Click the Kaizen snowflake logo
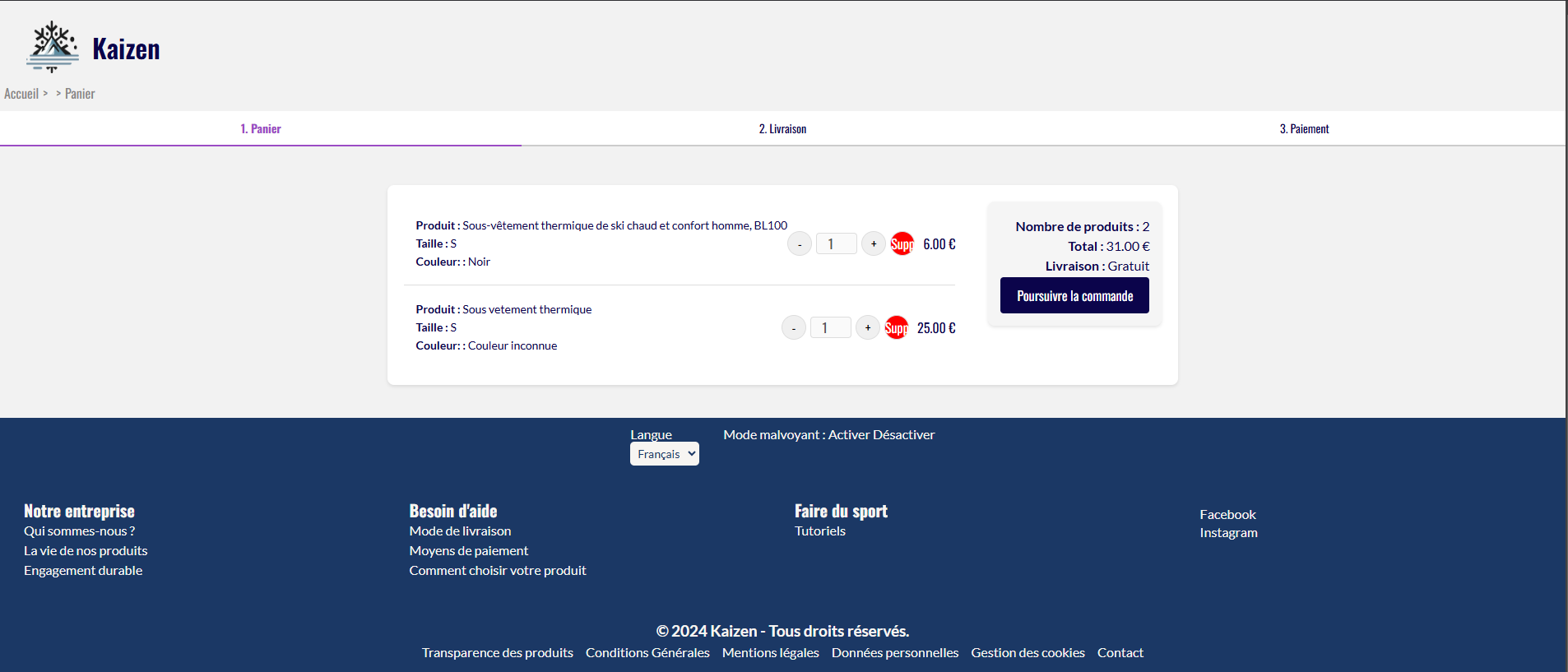1568x672 pixels. pos(53,47)
